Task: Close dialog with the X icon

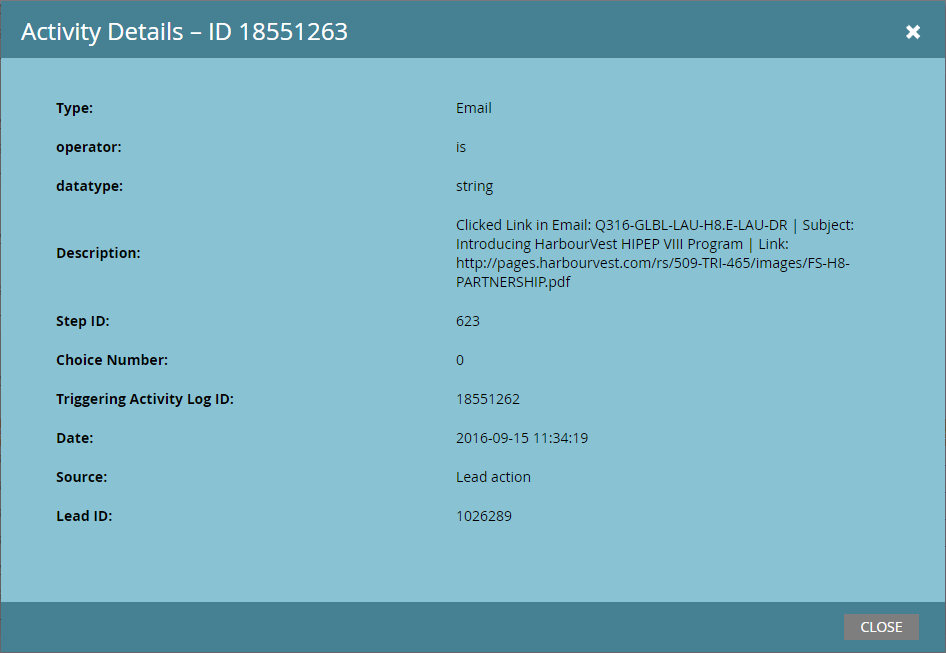Action: (913, 31)
